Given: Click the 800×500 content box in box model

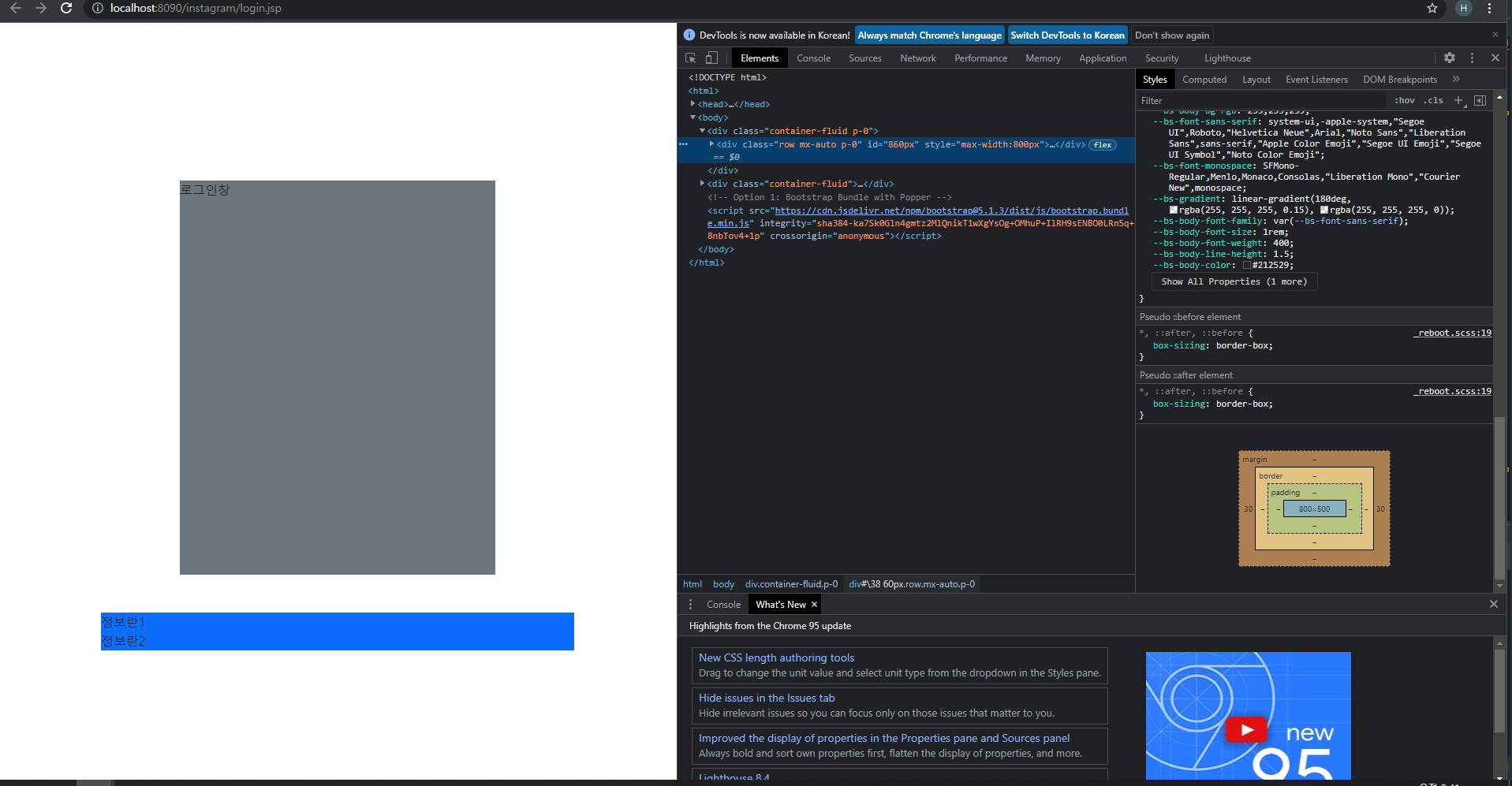Looking at the screenshot, I should coord(1314,508).
